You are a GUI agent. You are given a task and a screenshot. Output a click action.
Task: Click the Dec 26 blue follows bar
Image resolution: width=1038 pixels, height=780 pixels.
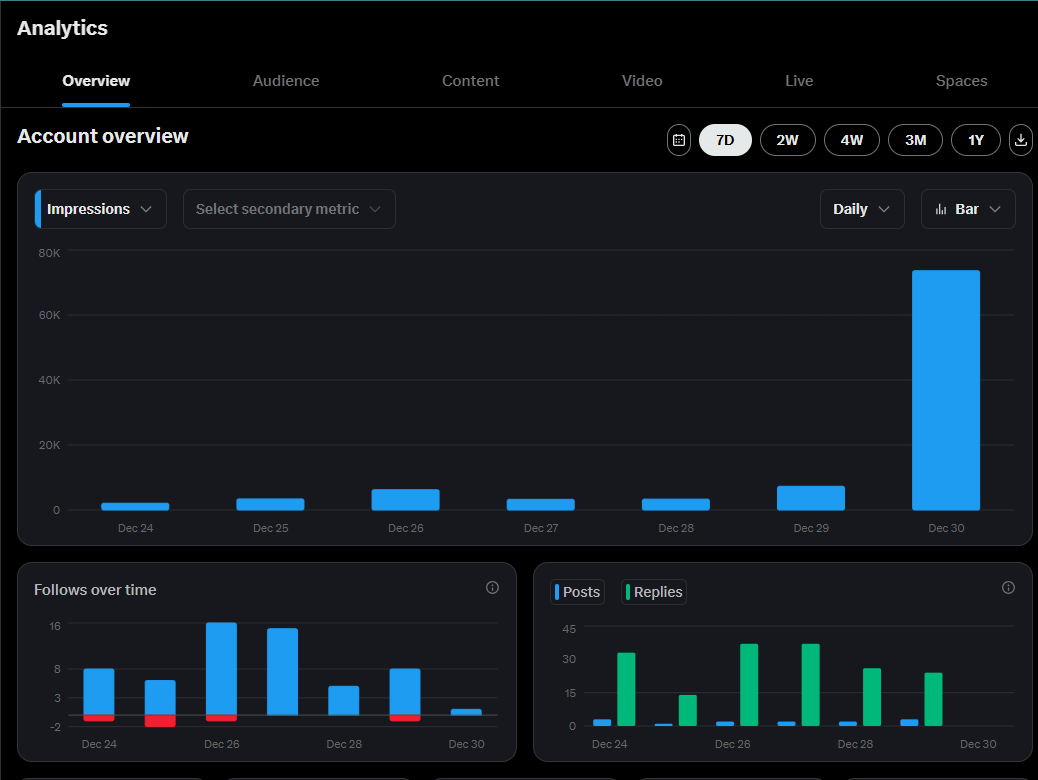tap(221, 669)
